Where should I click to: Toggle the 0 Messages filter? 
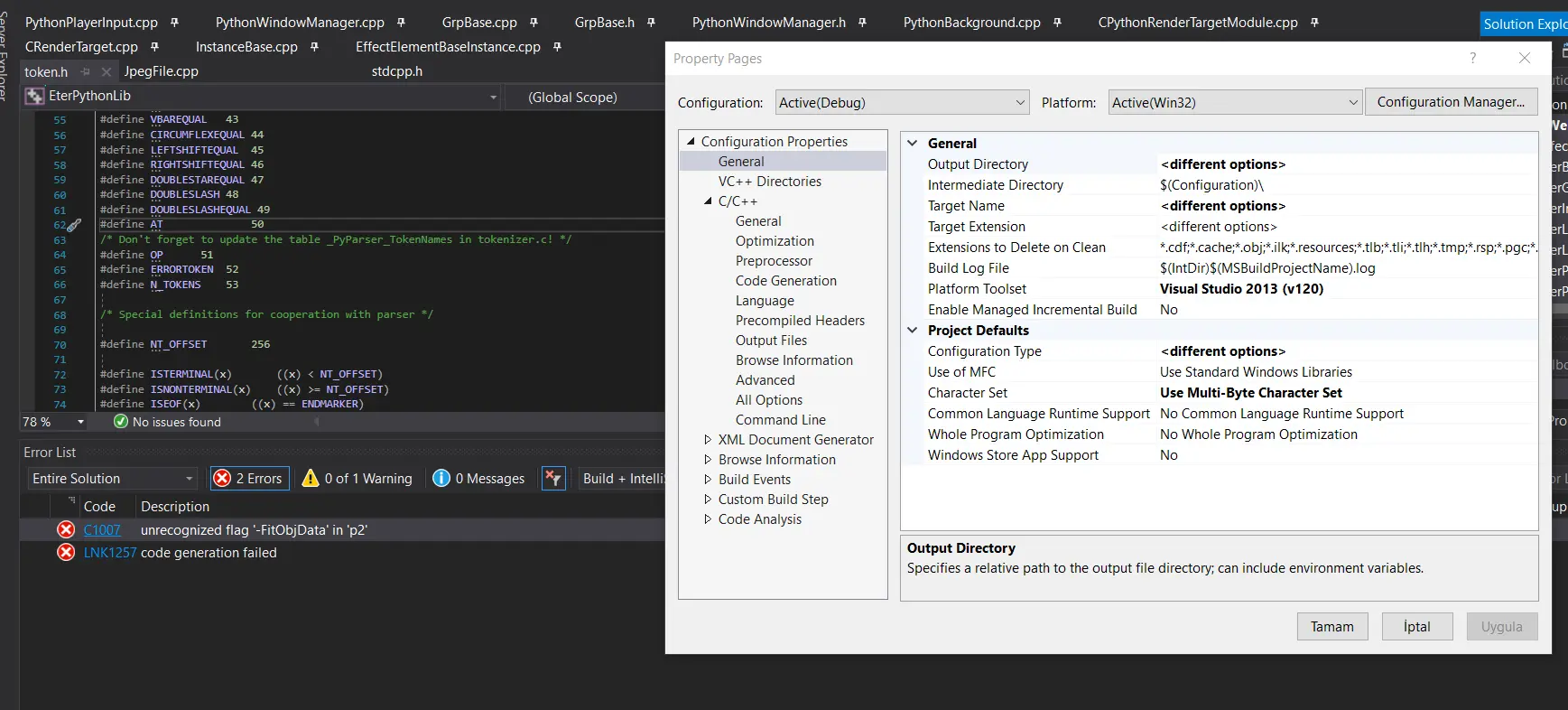pos(479,478)
